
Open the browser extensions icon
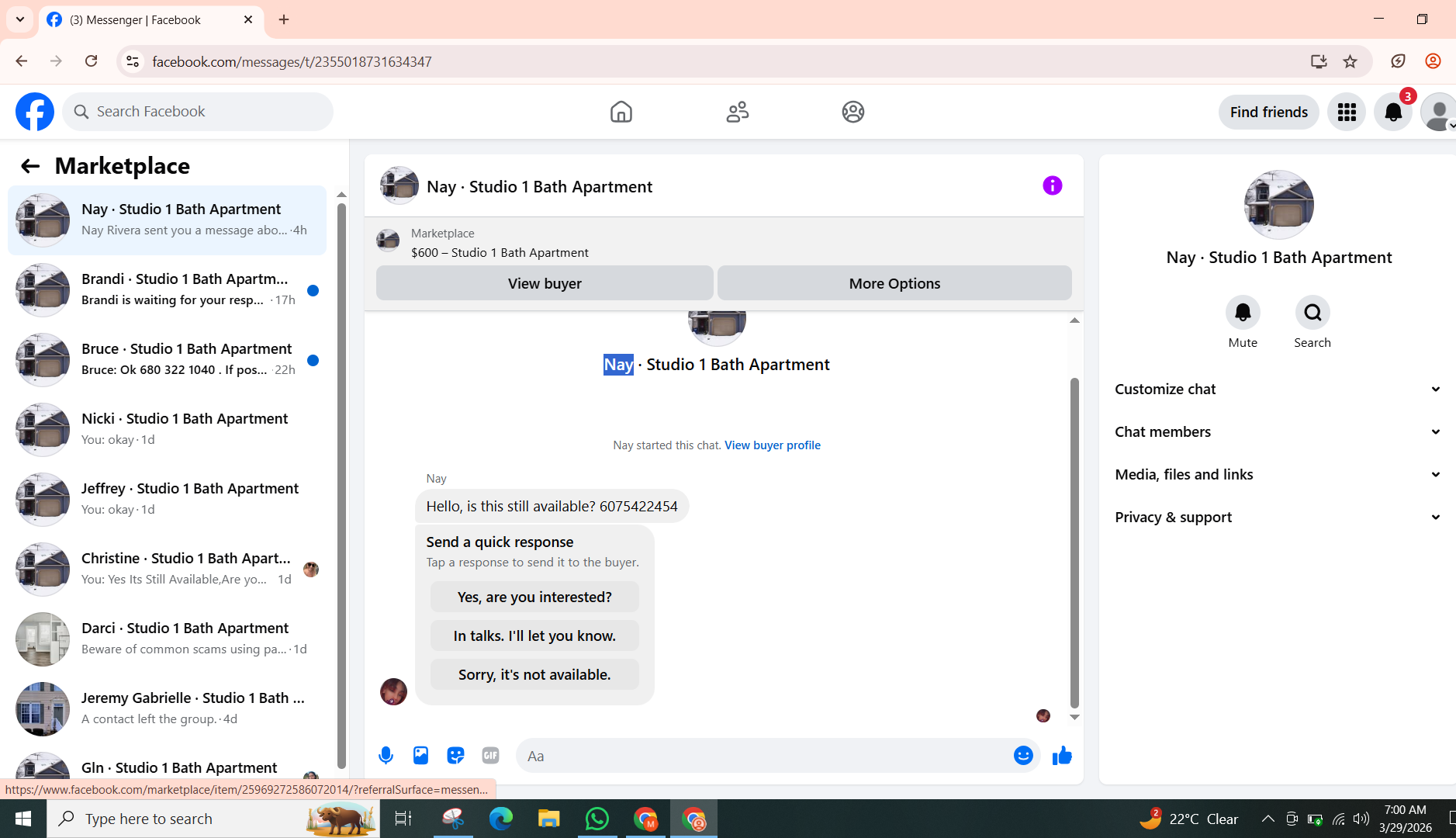1398,61
